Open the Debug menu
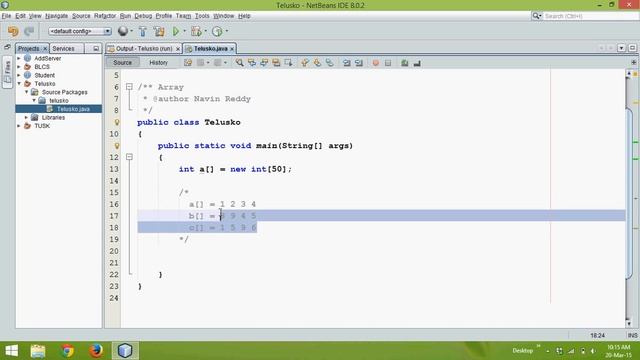This screenshot has width=640, height=360. click(143, 16)
